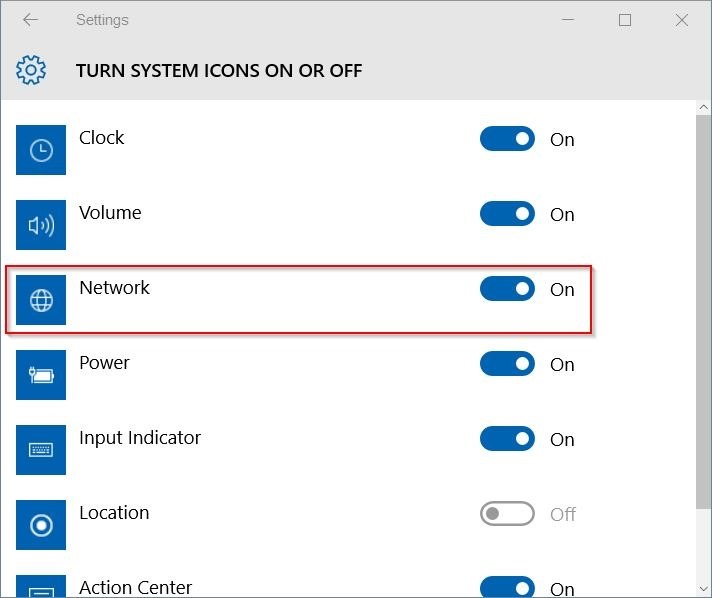The width and height of the screenshot is (712, 598).
Task: Click the Action Center icon tile
Action: coord(41,587)
